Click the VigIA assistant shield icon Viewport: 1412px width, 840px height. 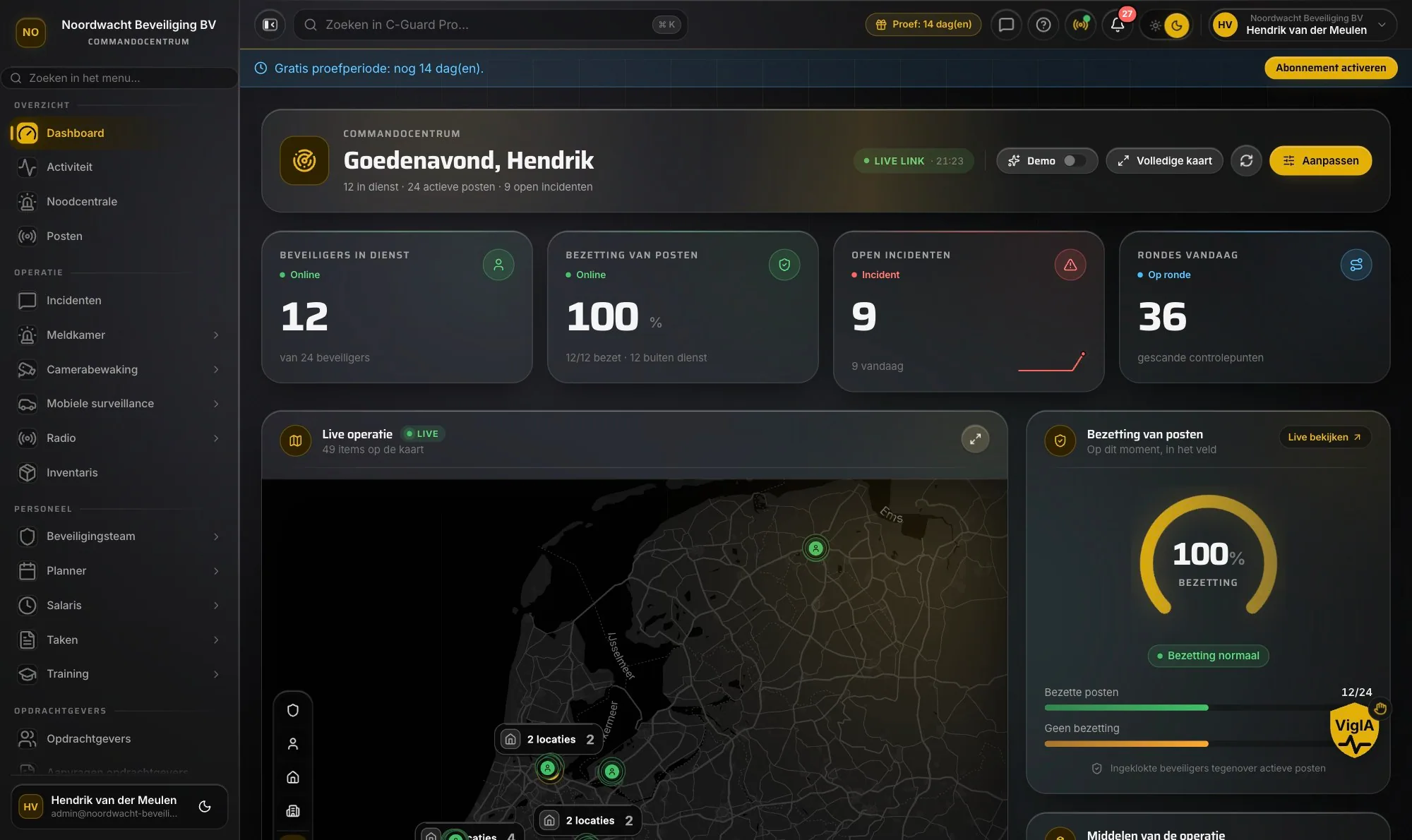[x=1354, y=730]
